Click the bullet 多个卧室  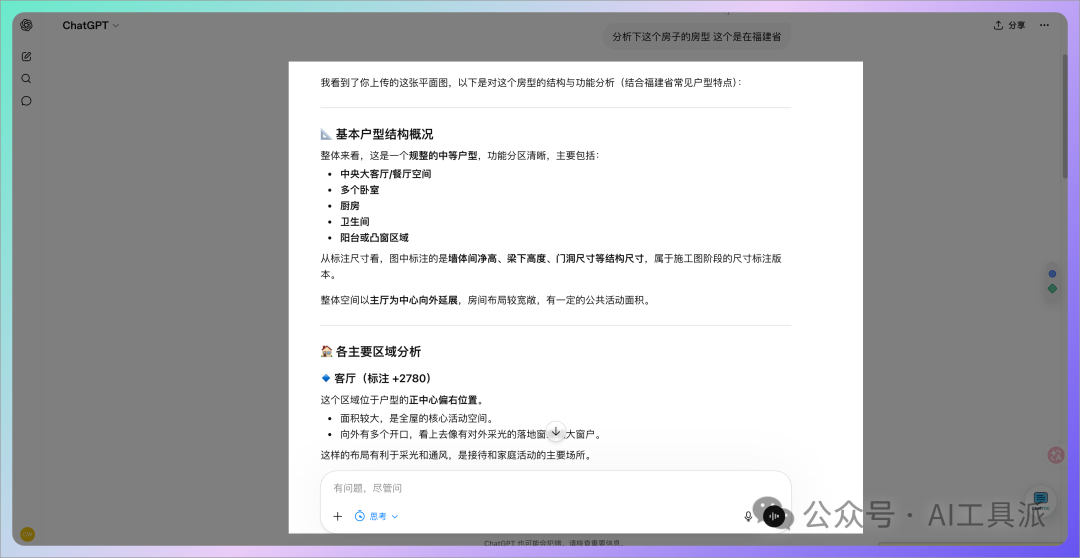pyautogui.click(x=360, y=190)
